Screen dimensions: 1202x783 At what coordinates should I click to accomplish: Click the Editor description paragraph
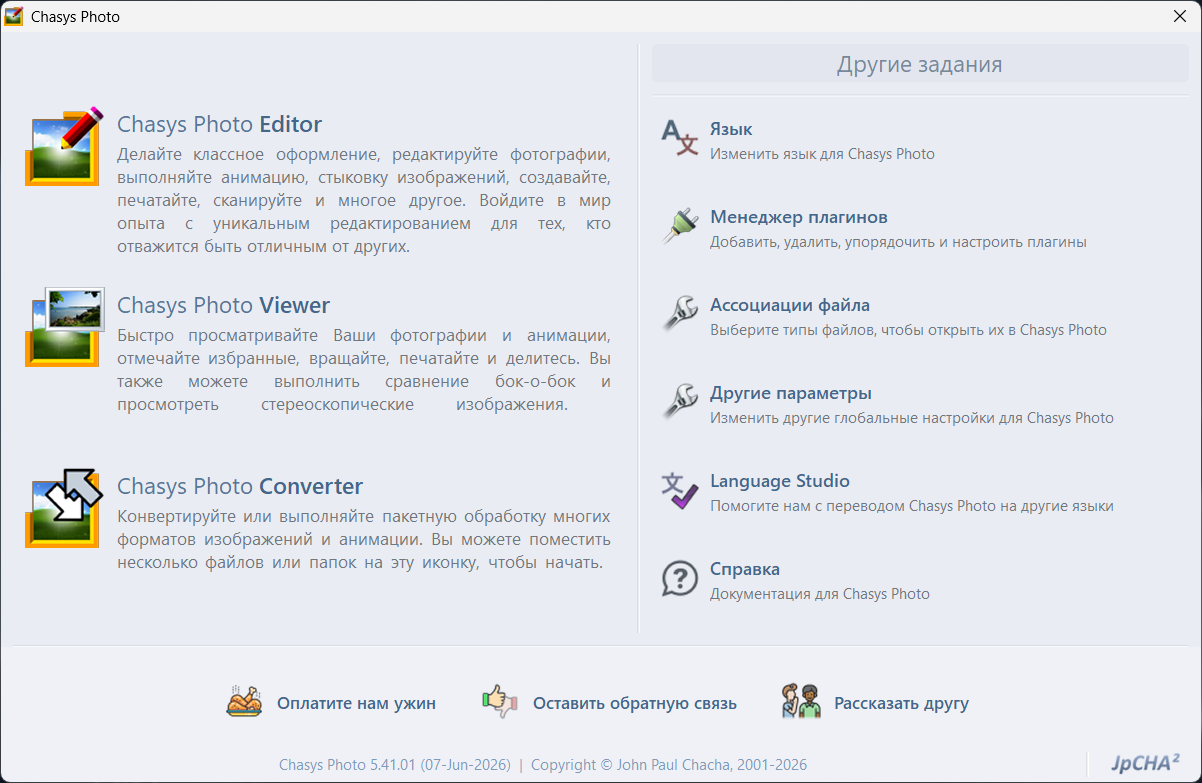[364, 200]
